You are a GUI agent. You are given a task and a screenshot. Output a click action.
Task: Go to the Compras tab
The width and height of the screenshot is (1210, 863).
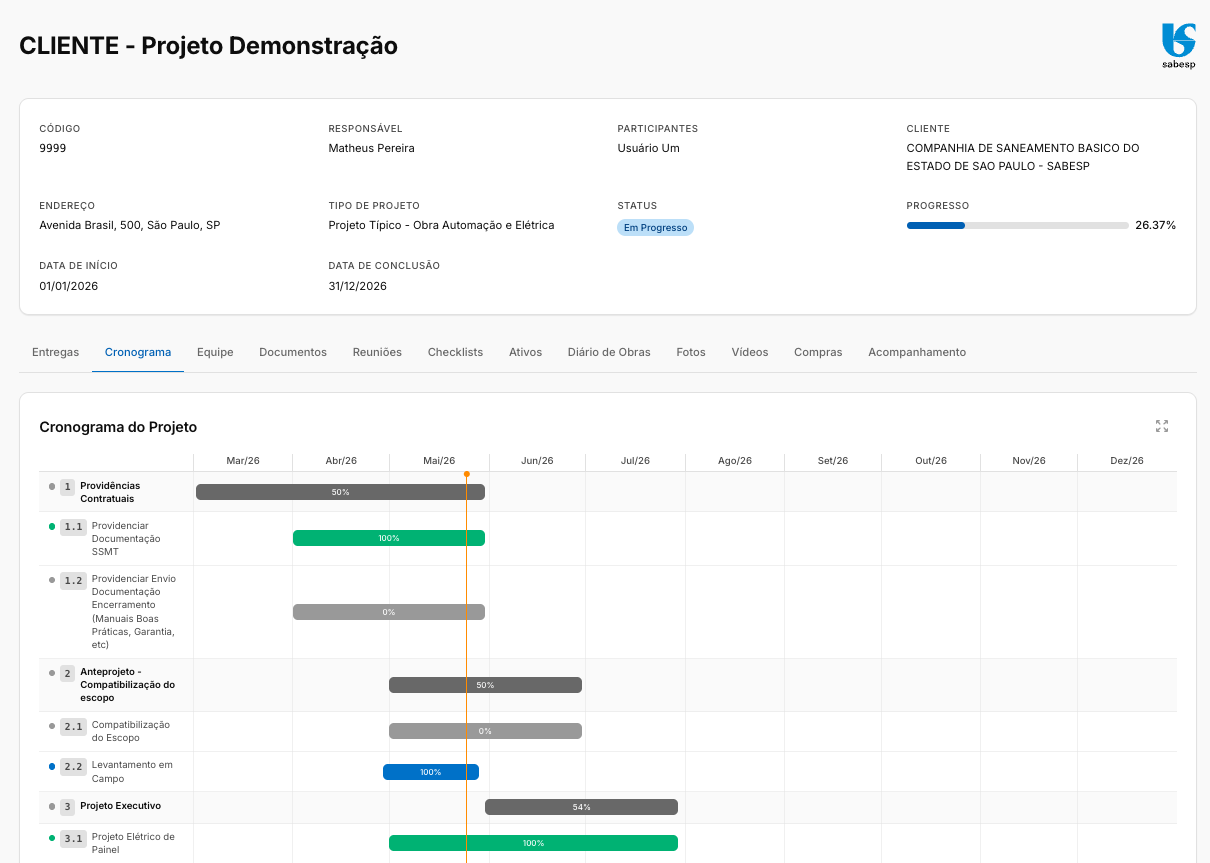pyautogui.click(x=818, y=352)
